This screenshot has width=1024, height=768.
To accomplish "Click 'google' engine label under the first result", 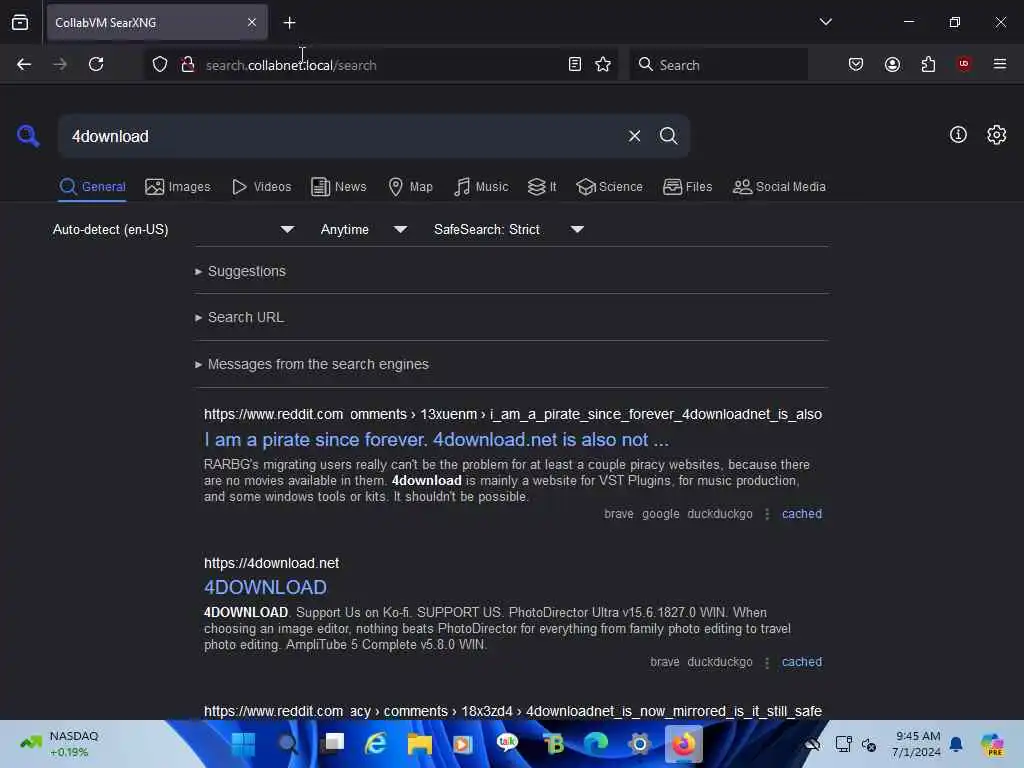I will tap(660, 514).
